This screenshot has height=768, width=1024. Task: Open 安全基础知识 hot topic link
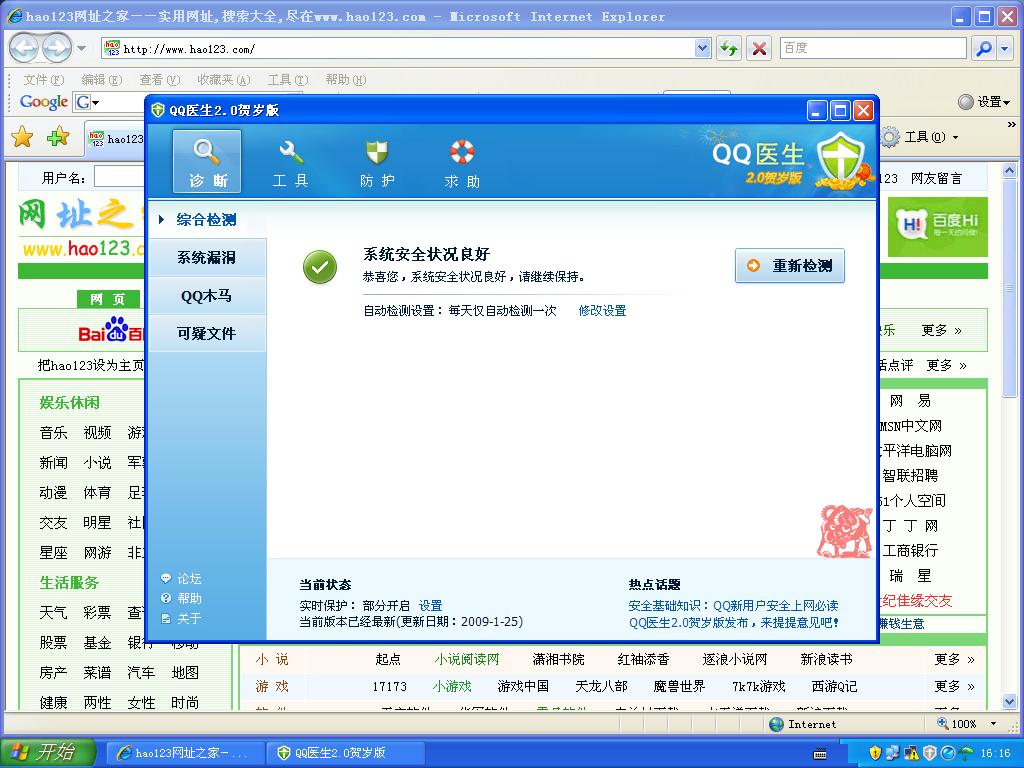(733, 605)
